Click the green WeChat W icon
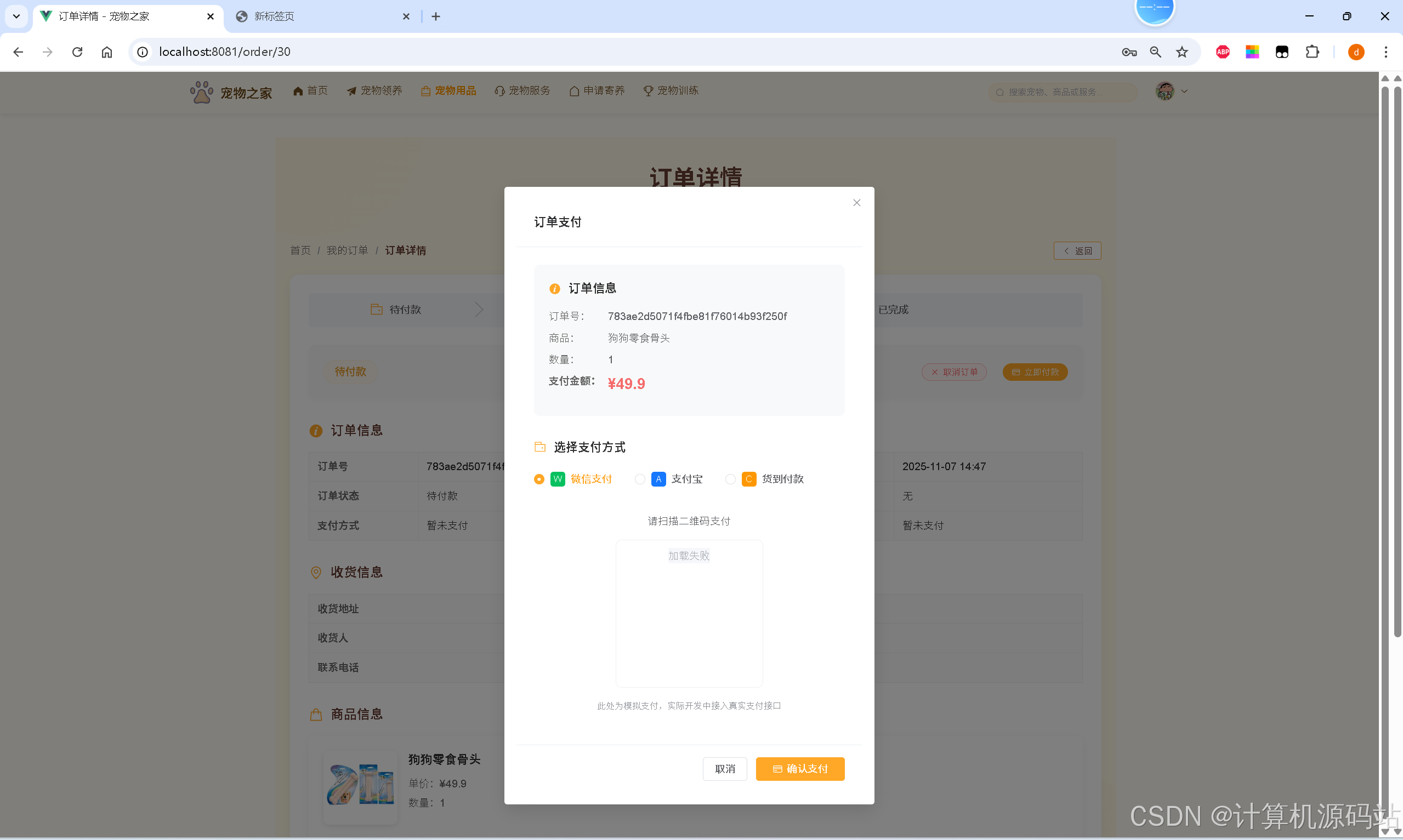 click(558, 479)
